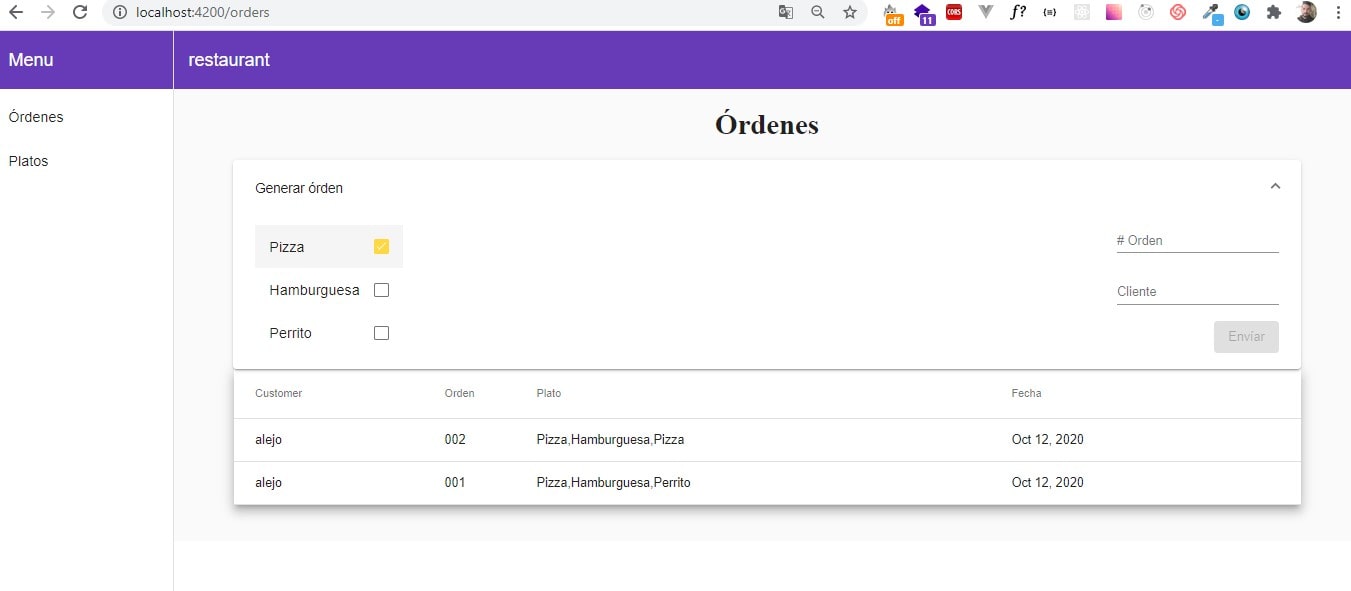Image resolution: width=1351 pixels, height=591 pixels.
Task: Focus the # Orden input field
Action: pos(1197,241)
